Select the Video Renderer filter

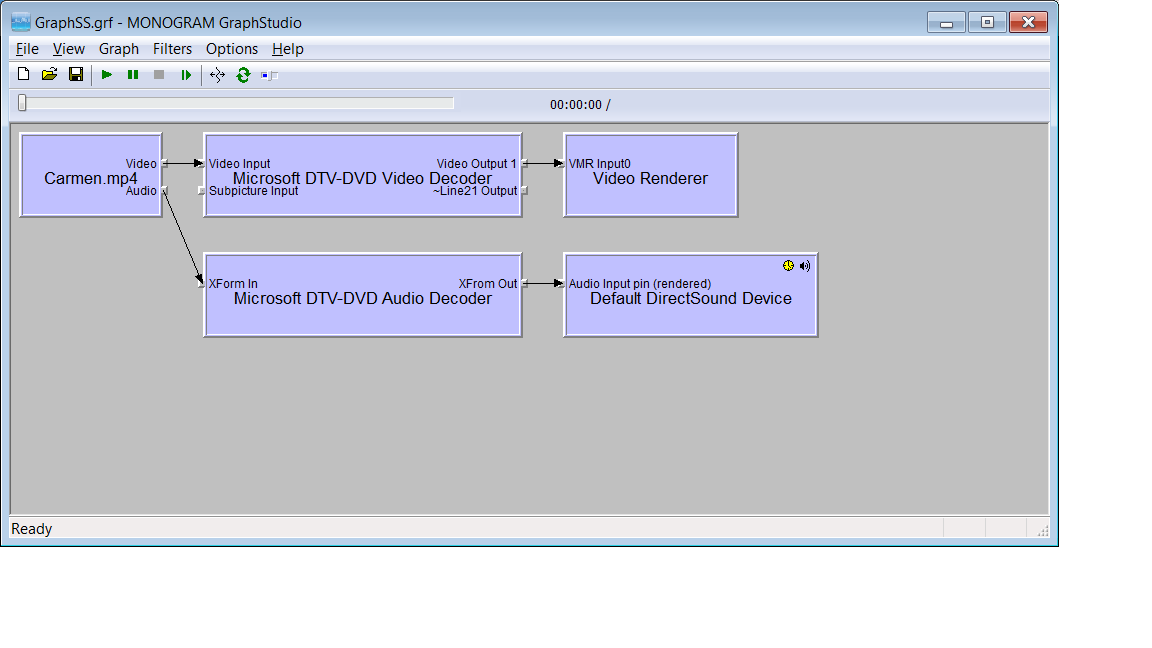[x=651, y=177]
